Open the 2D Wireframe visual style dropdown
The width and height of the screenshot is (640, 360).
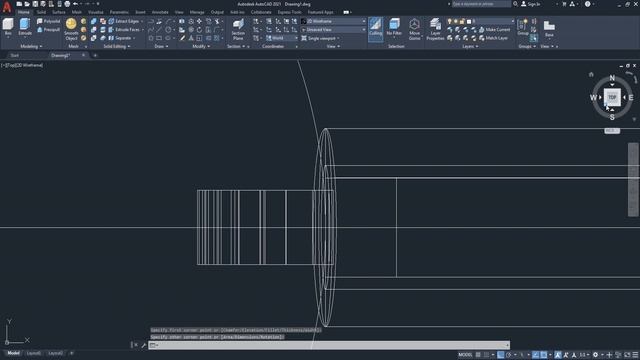[x=333, y=21]
